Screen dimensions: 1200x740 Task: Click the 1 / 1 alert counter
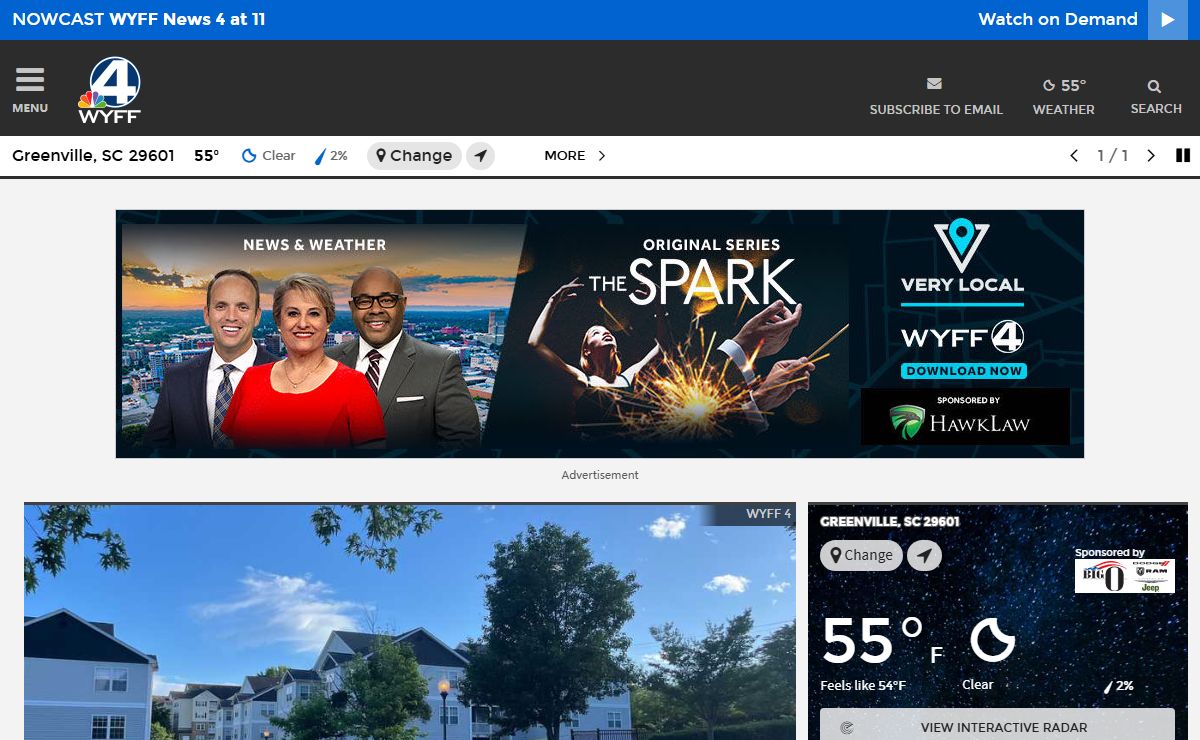tap(1112, 156)
